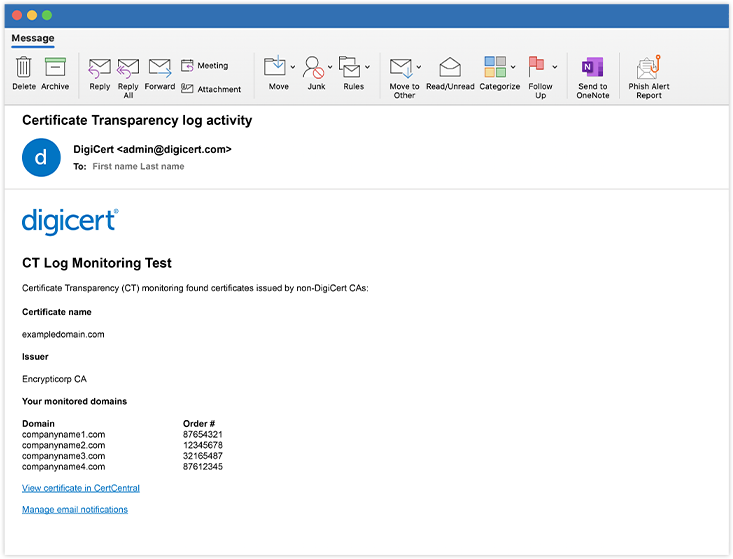Click the Reply All envelope icon
This screenshot has width=733, height=559.
128,68
